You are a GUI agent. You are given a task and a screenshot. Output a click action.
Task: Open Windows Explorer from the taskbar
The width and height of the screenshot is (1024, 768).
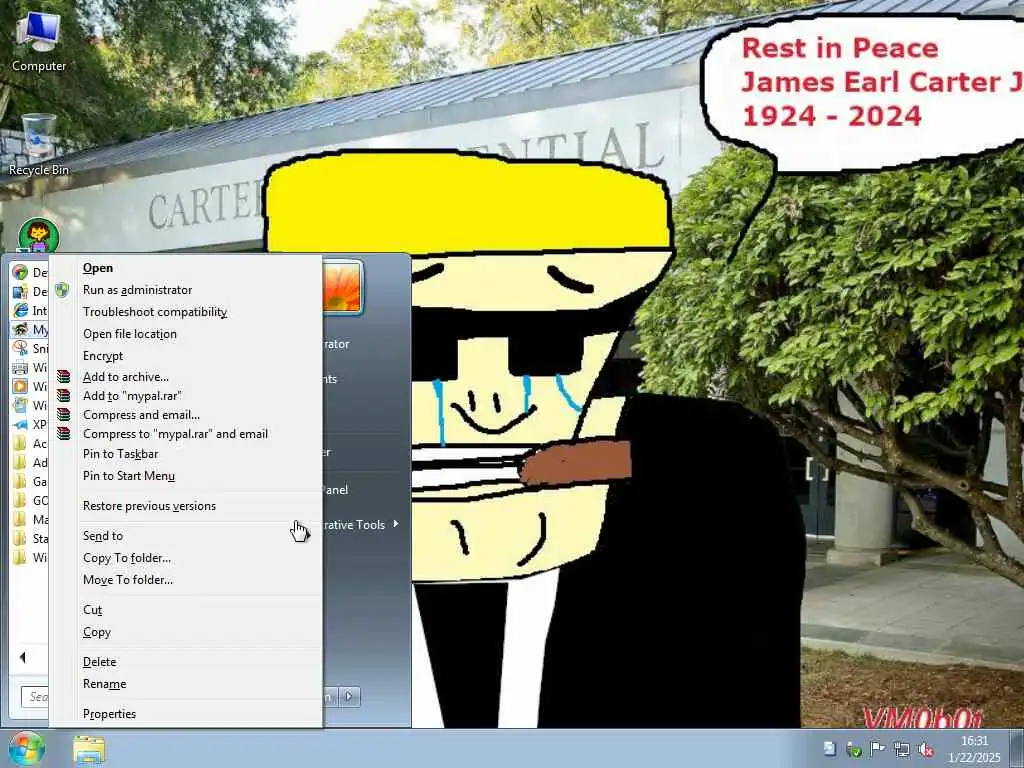(89, 750)
